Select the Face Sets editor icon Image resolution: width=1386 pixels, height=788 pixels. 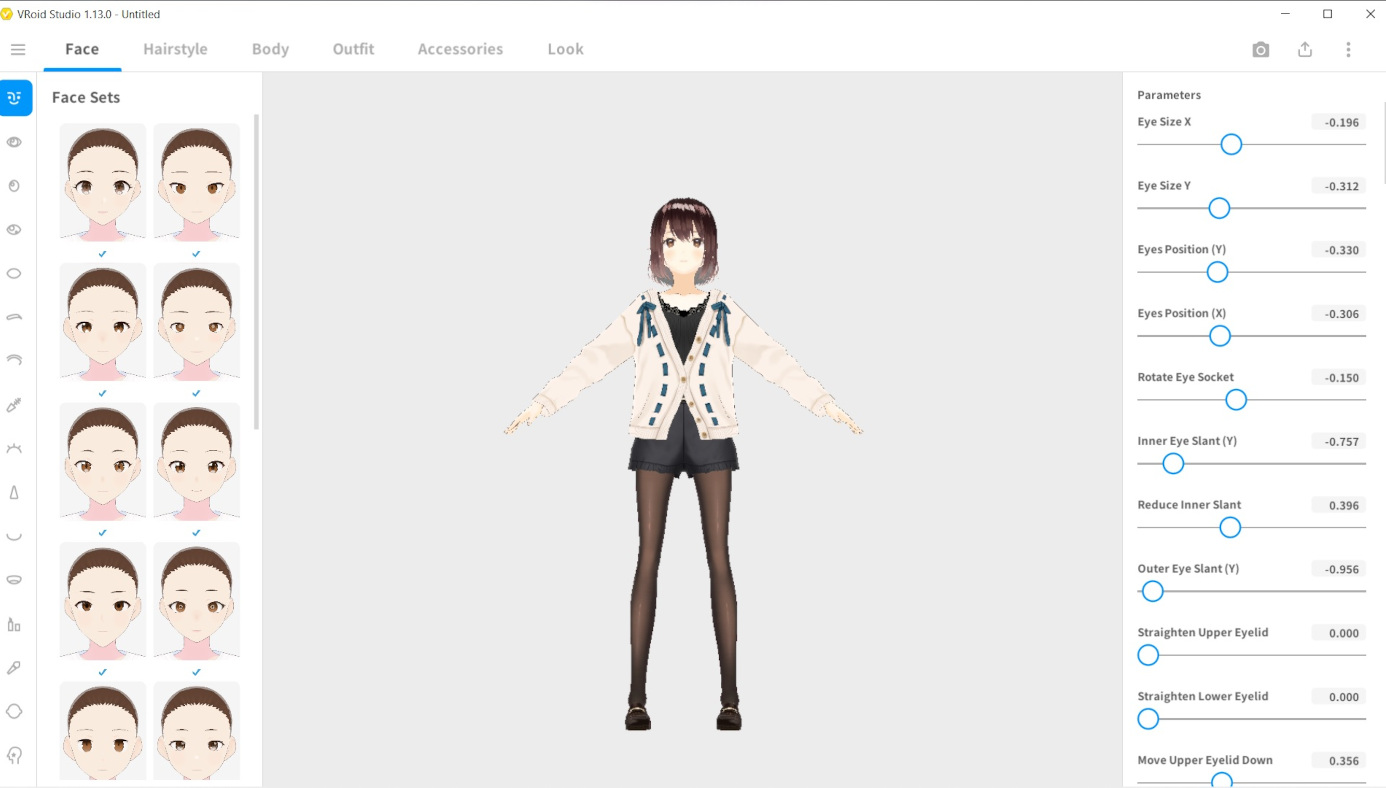(x=15, y=98)
